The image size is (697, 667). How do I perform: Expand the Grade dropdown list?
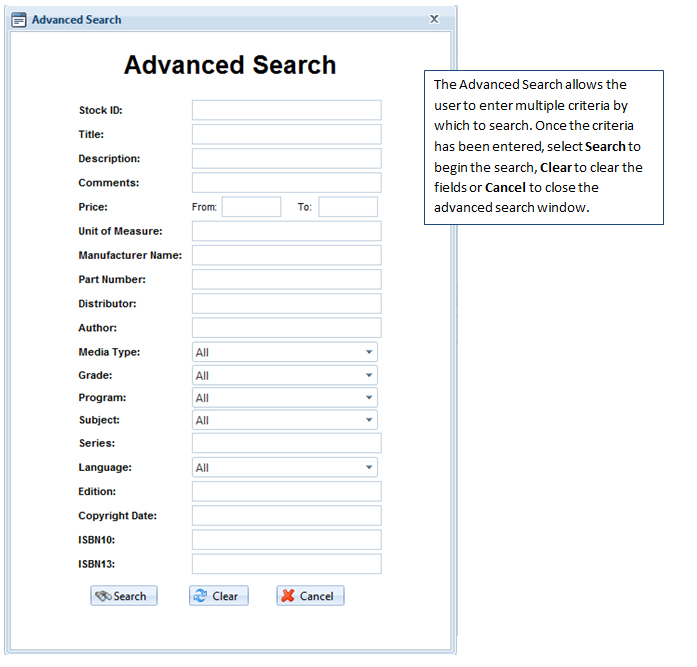[x=369, y=376]
